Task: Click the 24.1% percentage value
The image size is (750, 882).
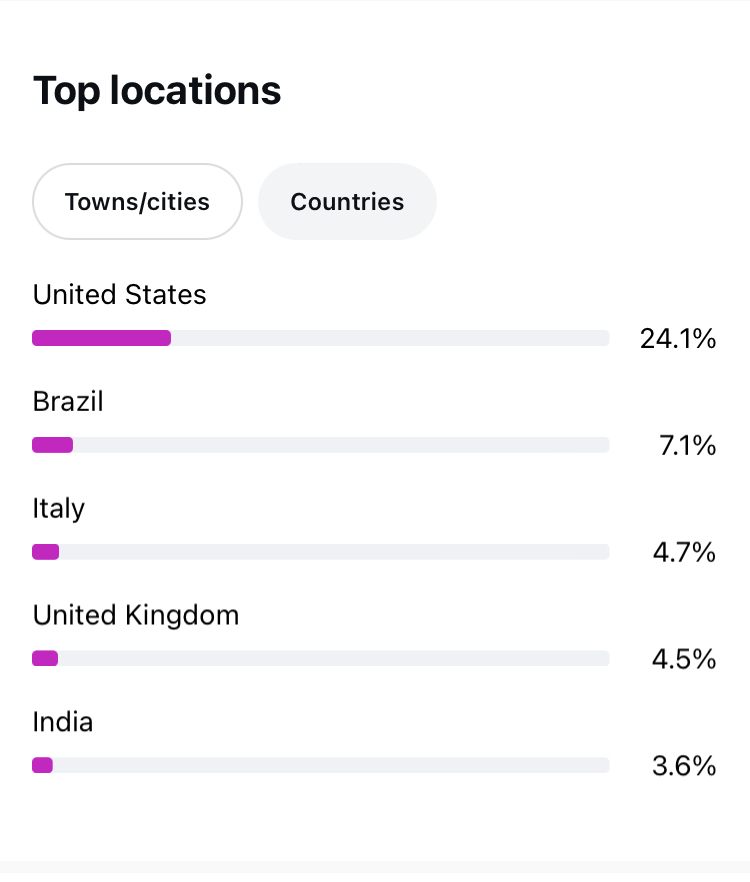Action: (677, 339)
